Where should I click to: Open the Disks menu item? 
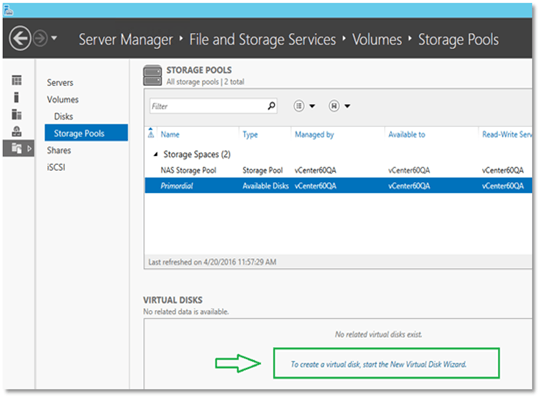click(63, 116)
